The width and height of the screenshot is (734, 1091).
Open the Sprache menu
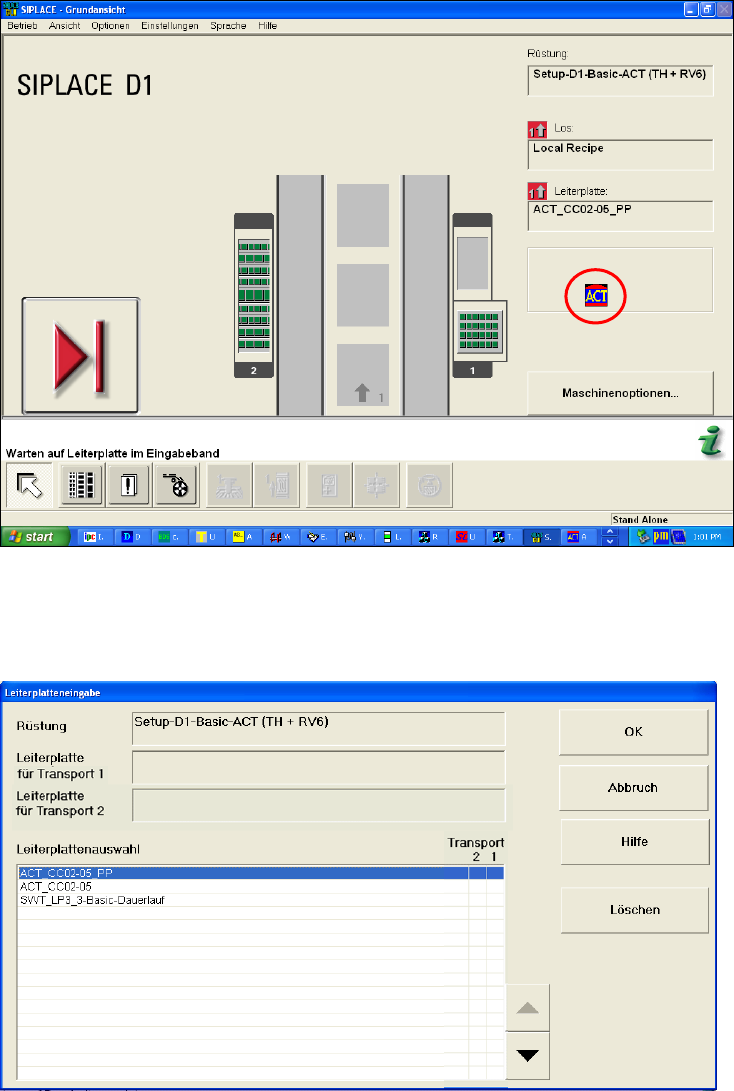[x=228, y=26]
